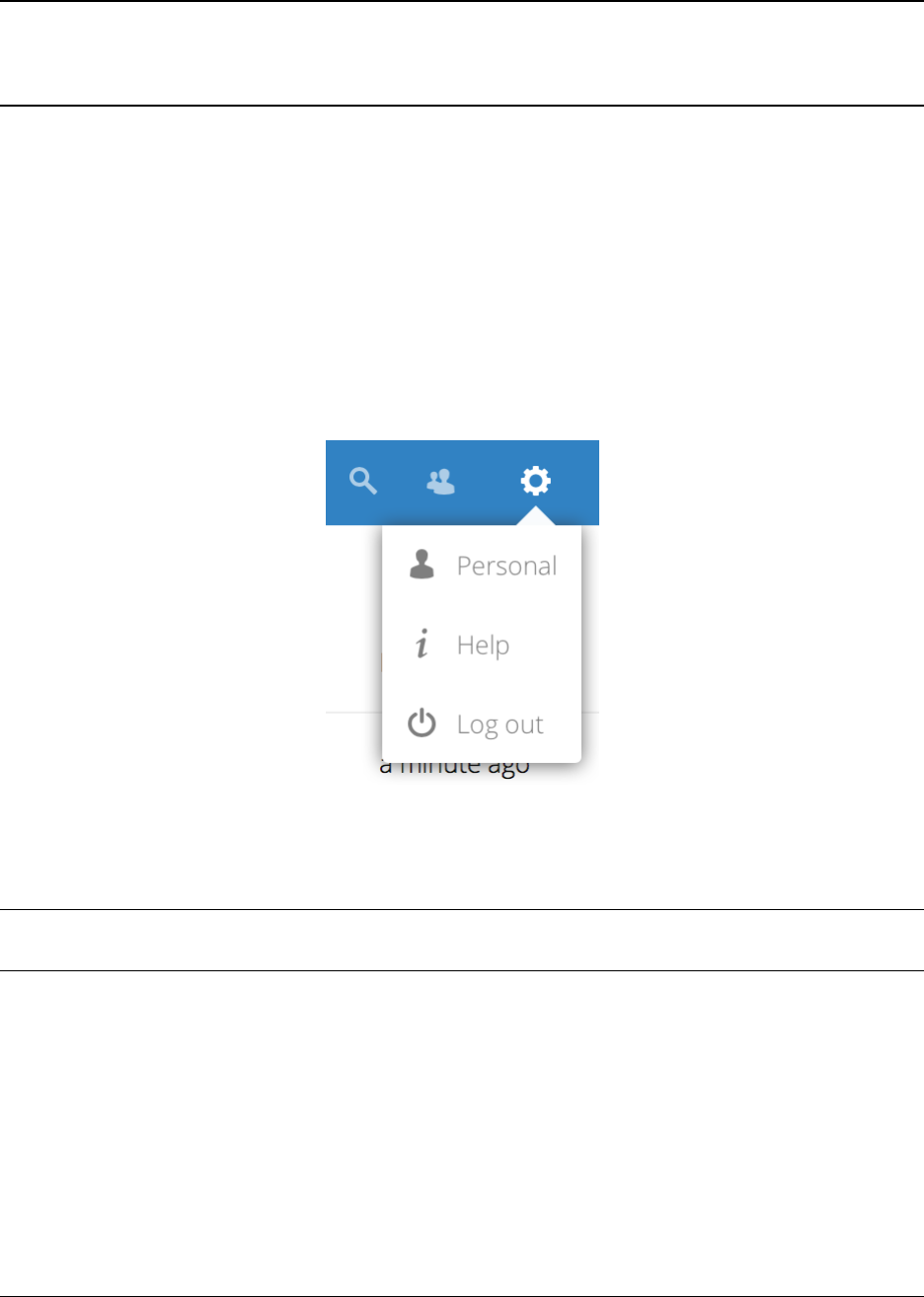Open search with the magnifier icon
The height and width of the screenshot is (1297, 924).
pos(363,482)
